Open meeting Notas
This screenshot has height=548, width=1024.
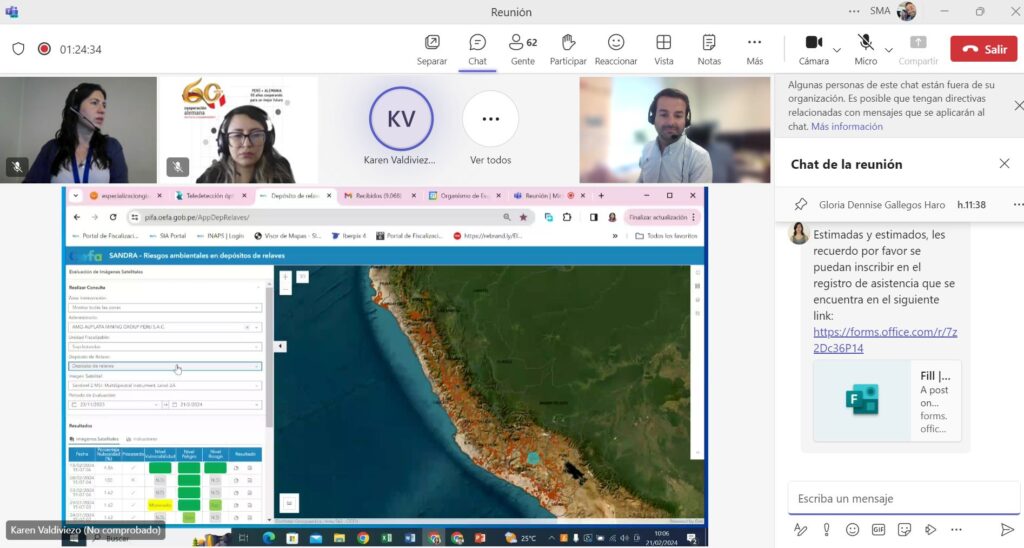click(709, 49)
